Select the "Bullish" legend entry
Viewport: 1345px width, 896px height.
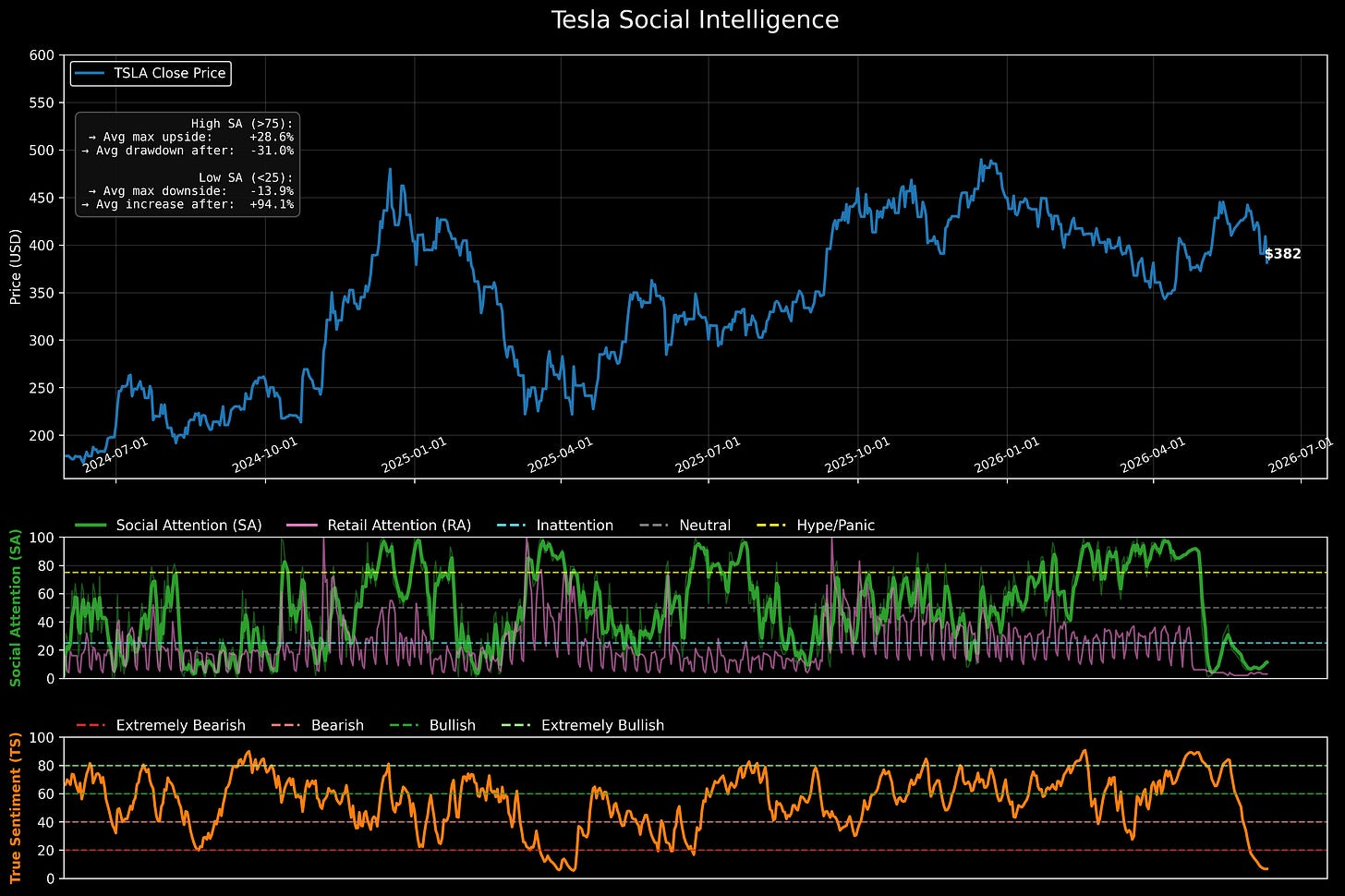tap(432, 726)
